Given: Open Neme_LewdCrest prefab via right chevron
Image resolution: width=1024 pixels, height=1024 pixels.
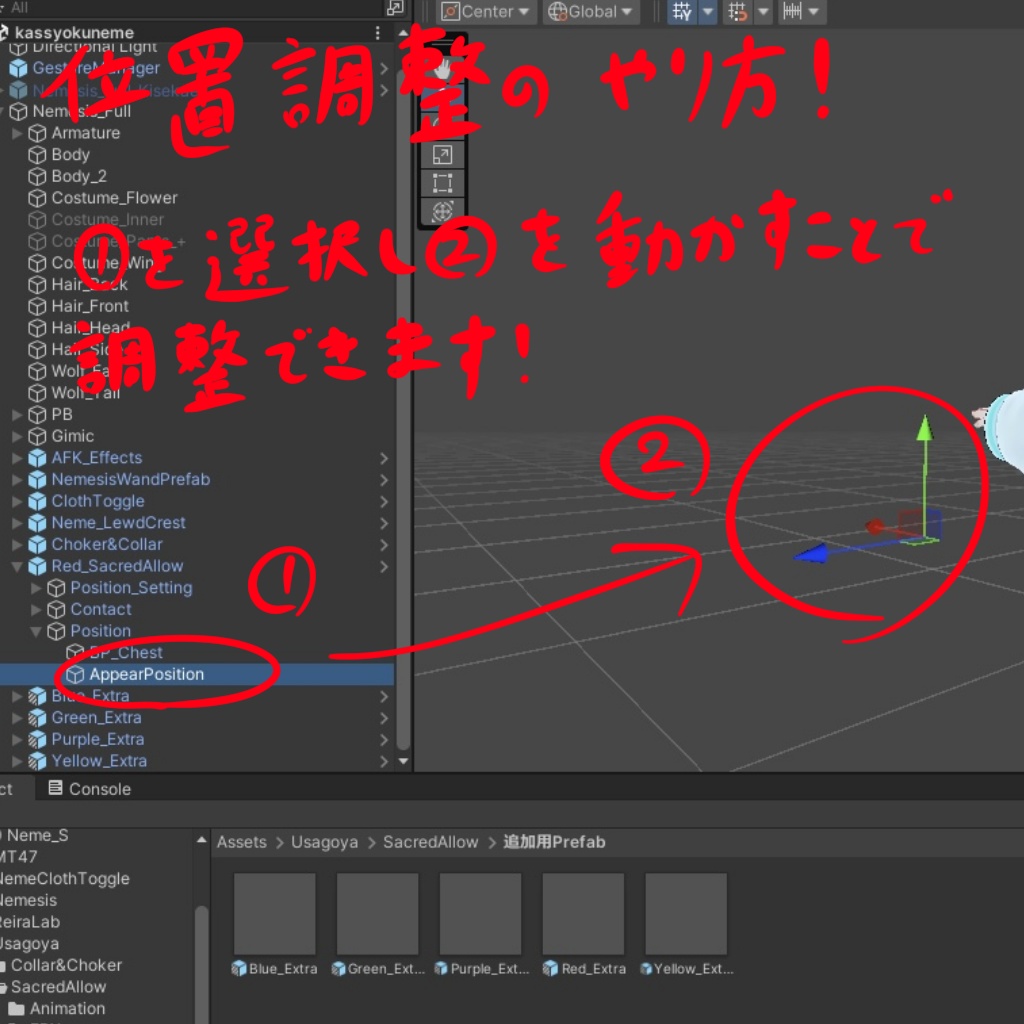Looking at the screenshot, I should (384, 524).
